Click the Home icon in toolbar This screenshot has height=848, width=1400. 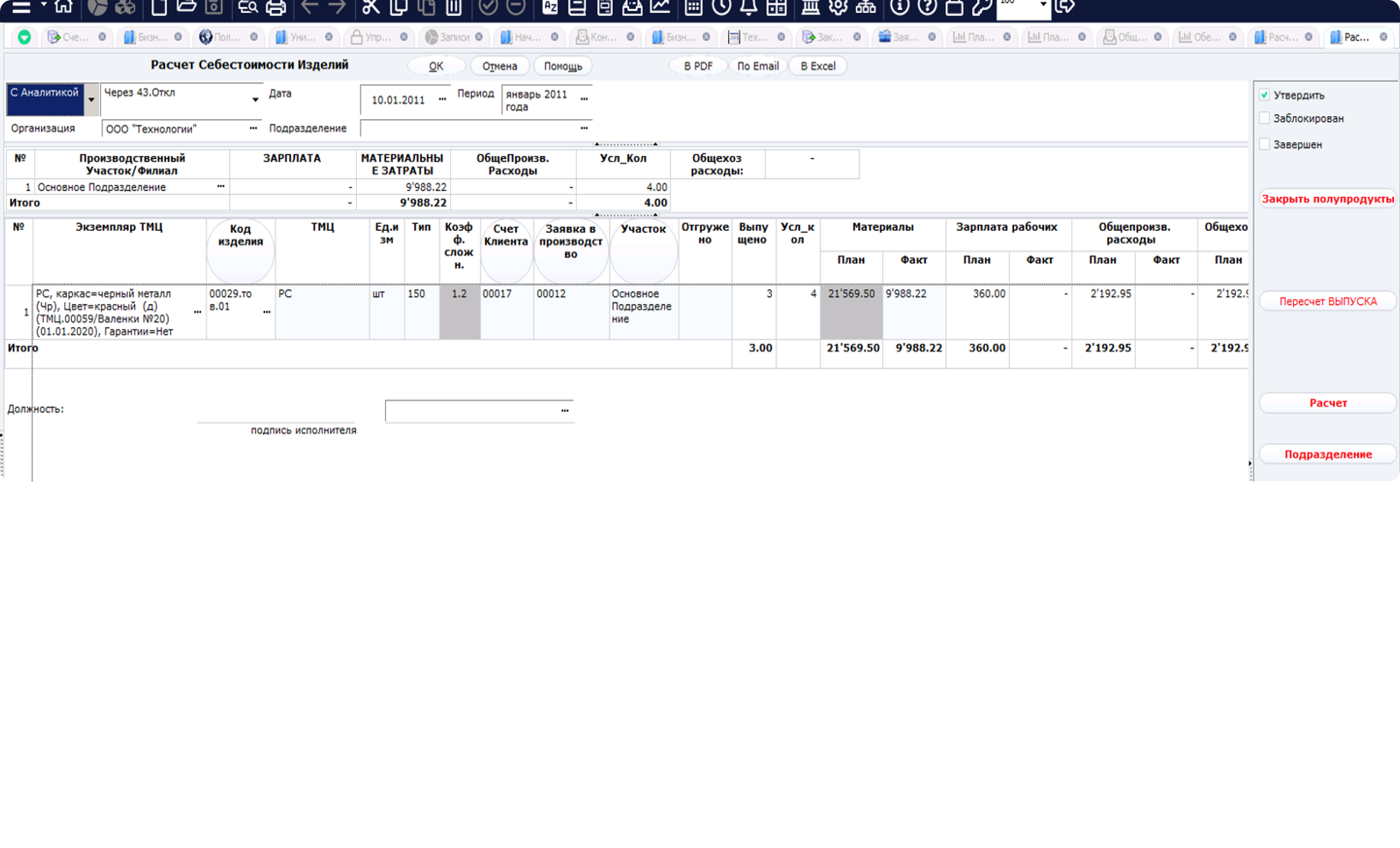pos(63,7)
